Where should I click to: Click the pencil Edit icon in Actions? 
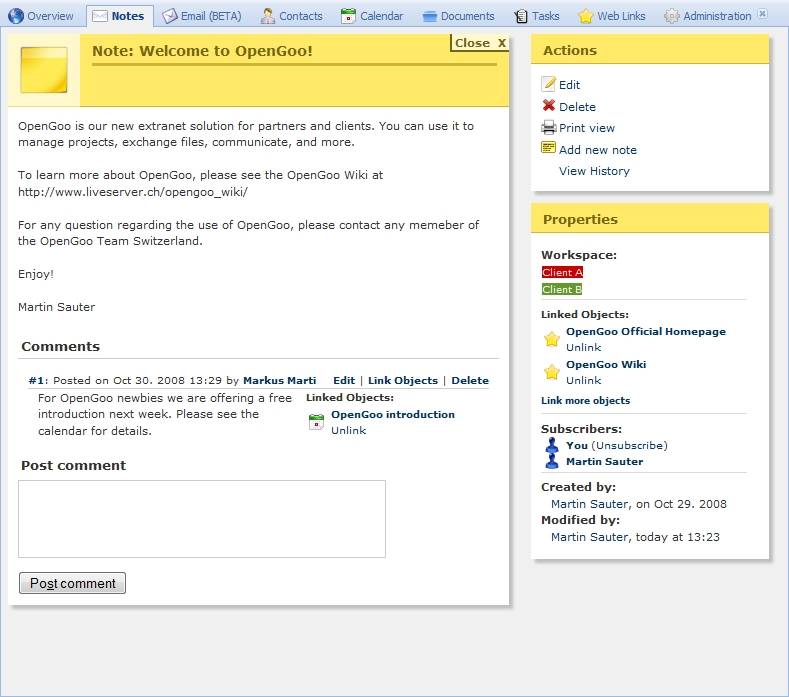tap(548, 84)
